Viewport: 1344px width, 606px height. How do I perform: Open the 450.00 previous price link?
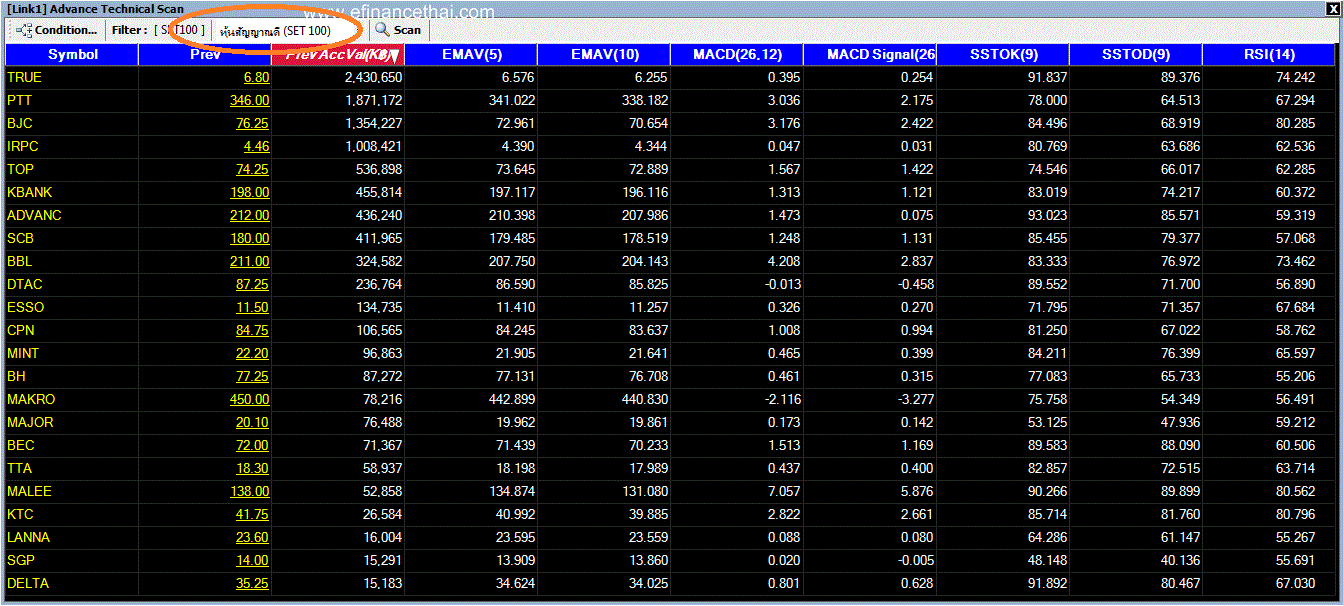(249, 399)
